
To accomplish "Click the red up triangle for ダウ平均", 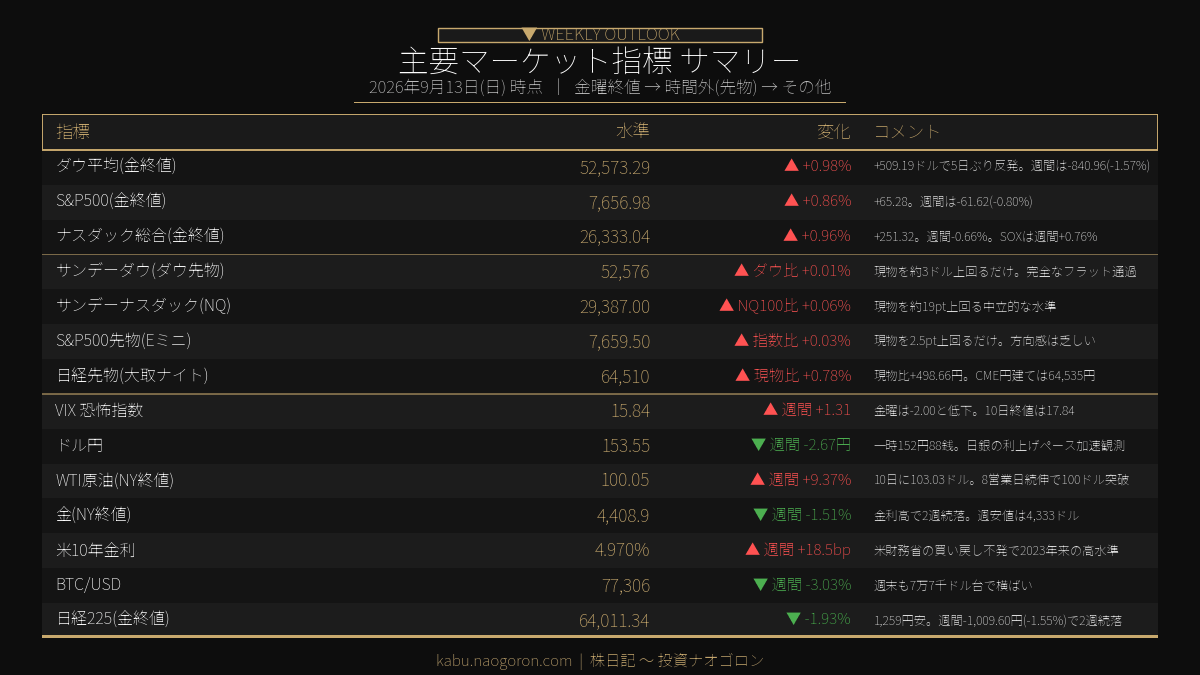I will [x=791, y=165].
